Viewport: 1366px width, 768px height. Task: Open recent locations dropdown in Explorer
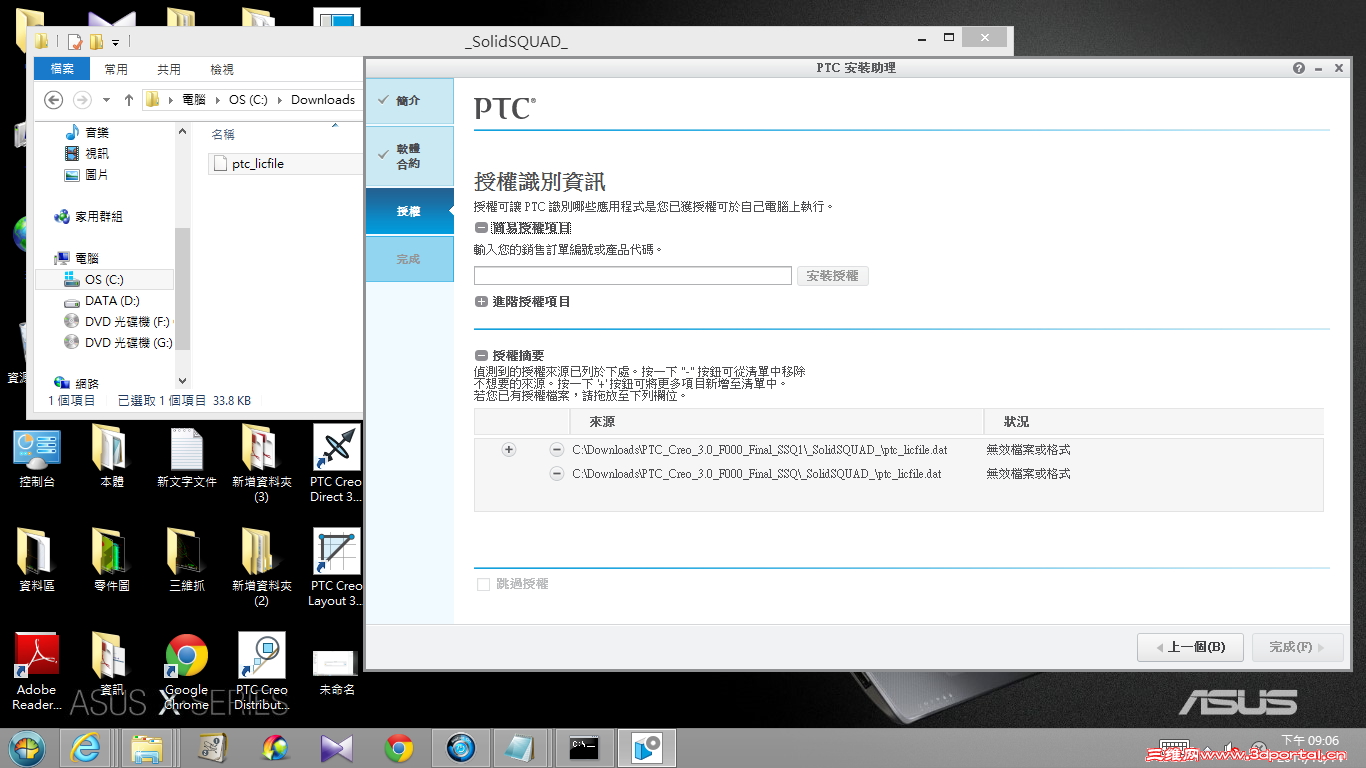pyautogui.click(x=107, y=100)
